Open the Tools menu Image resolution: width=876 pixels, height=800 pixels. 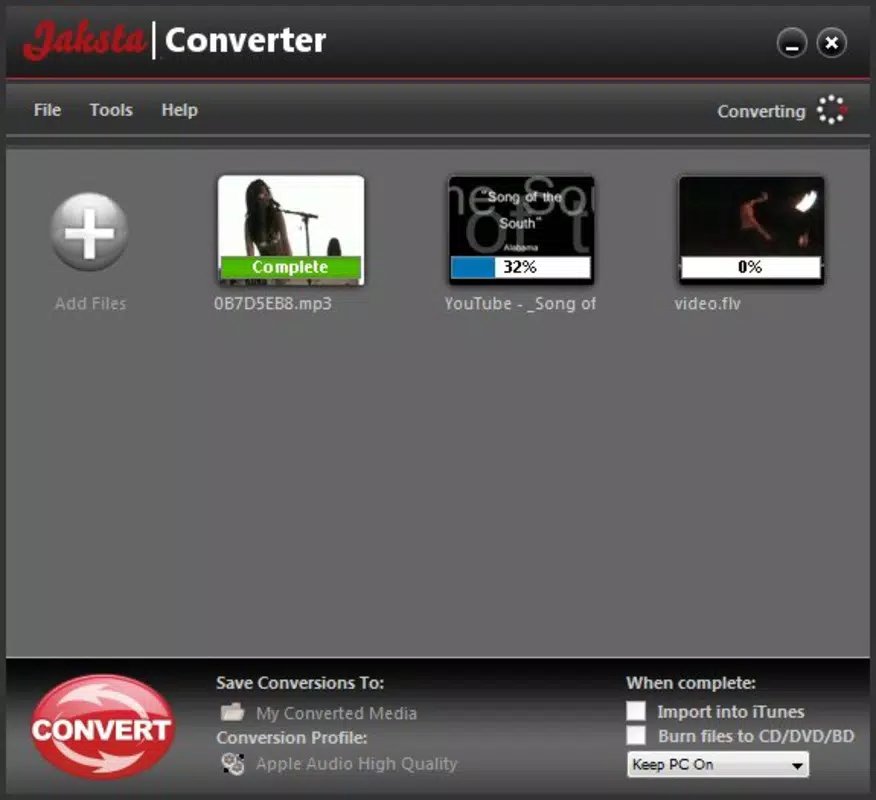click(x=111, y=110)
